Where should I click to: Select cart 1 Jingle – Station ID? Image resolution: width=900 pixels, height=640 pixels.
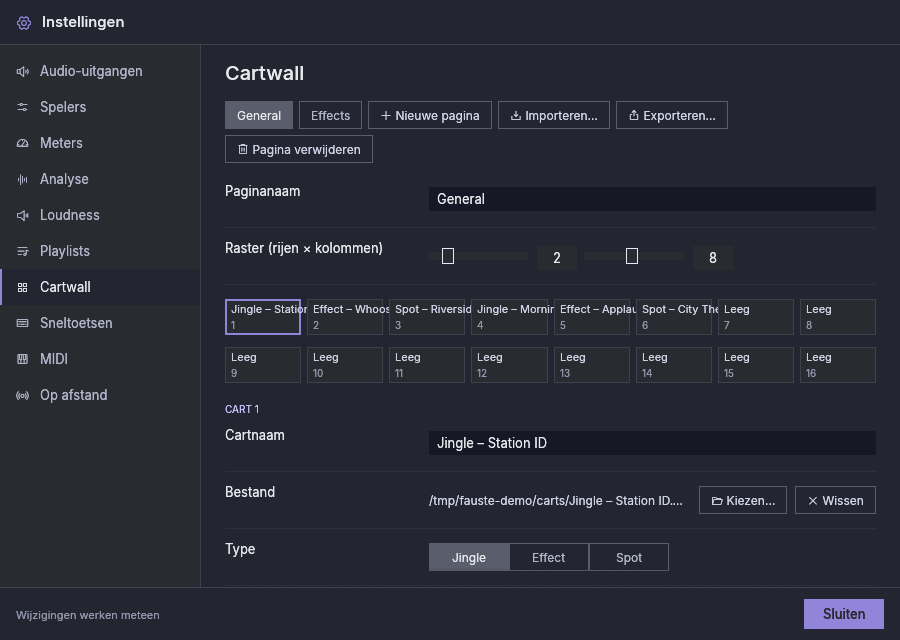click(x=263, y=317)
